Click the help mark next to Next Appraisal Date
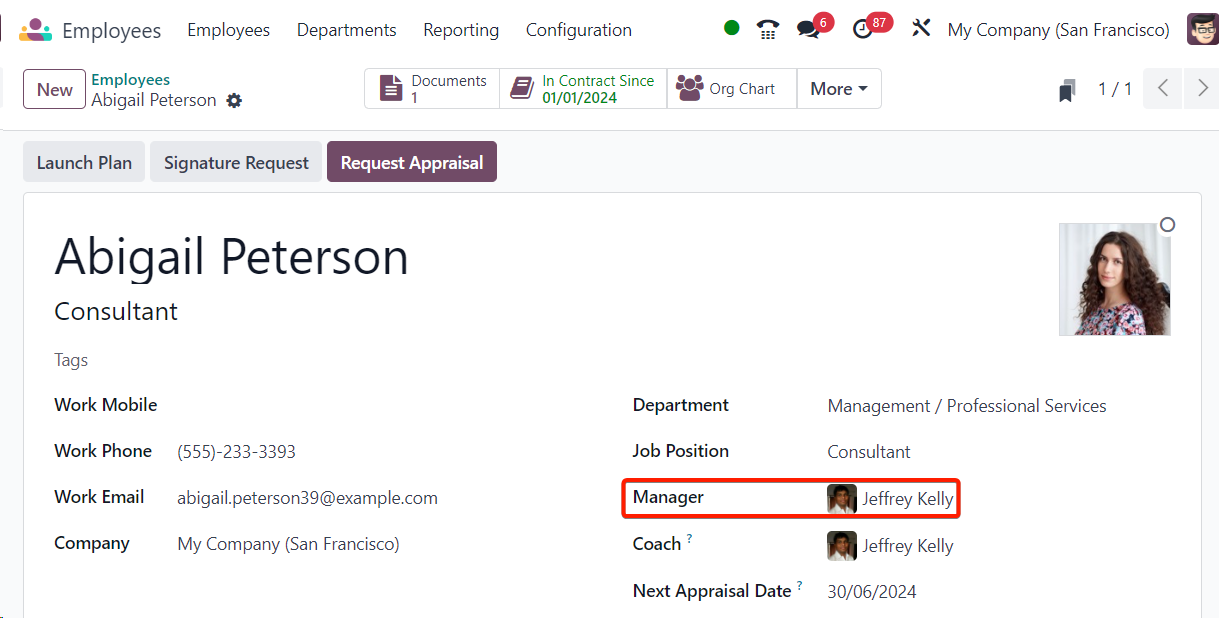This screenshot has width=1219, height=618. [800, 586]
